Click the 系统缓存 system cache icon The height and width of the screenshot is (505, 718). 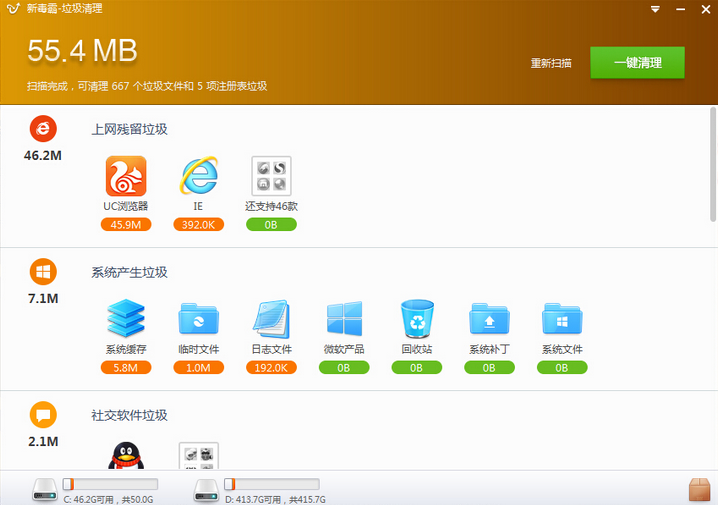[x=126, y=320]
